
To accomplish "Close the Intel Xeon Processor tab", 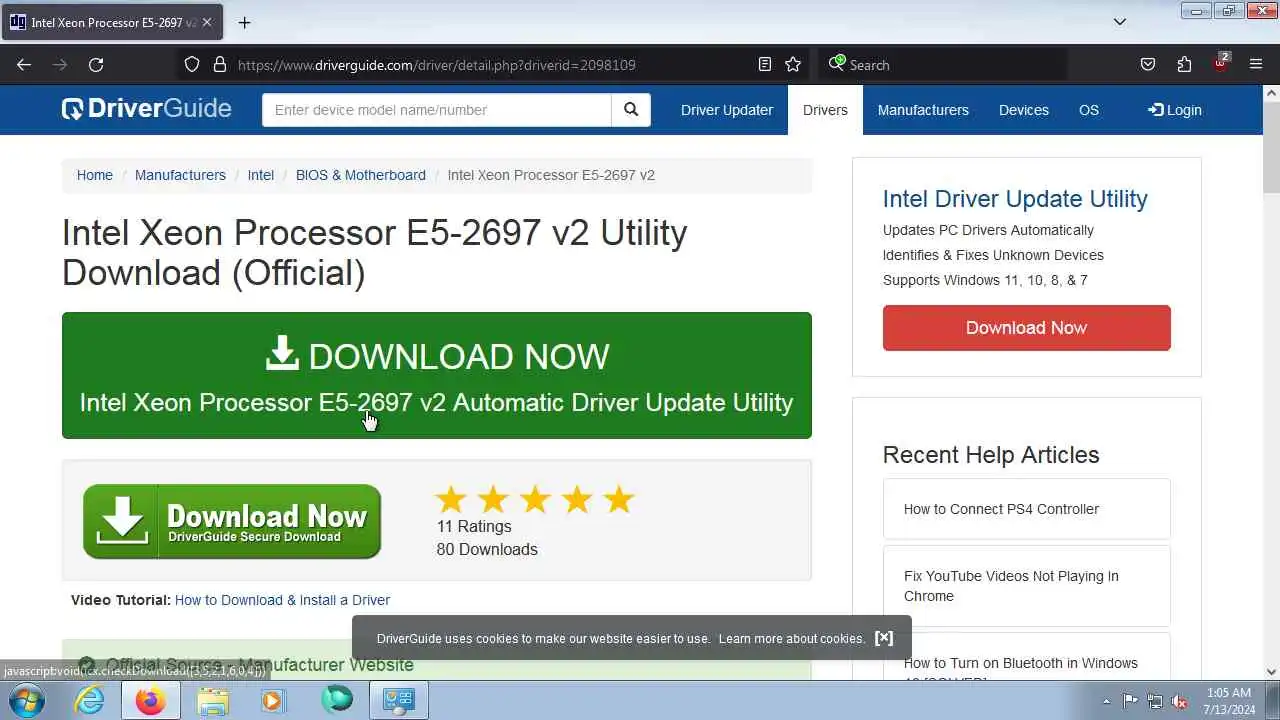I will (x=207, y=22).
